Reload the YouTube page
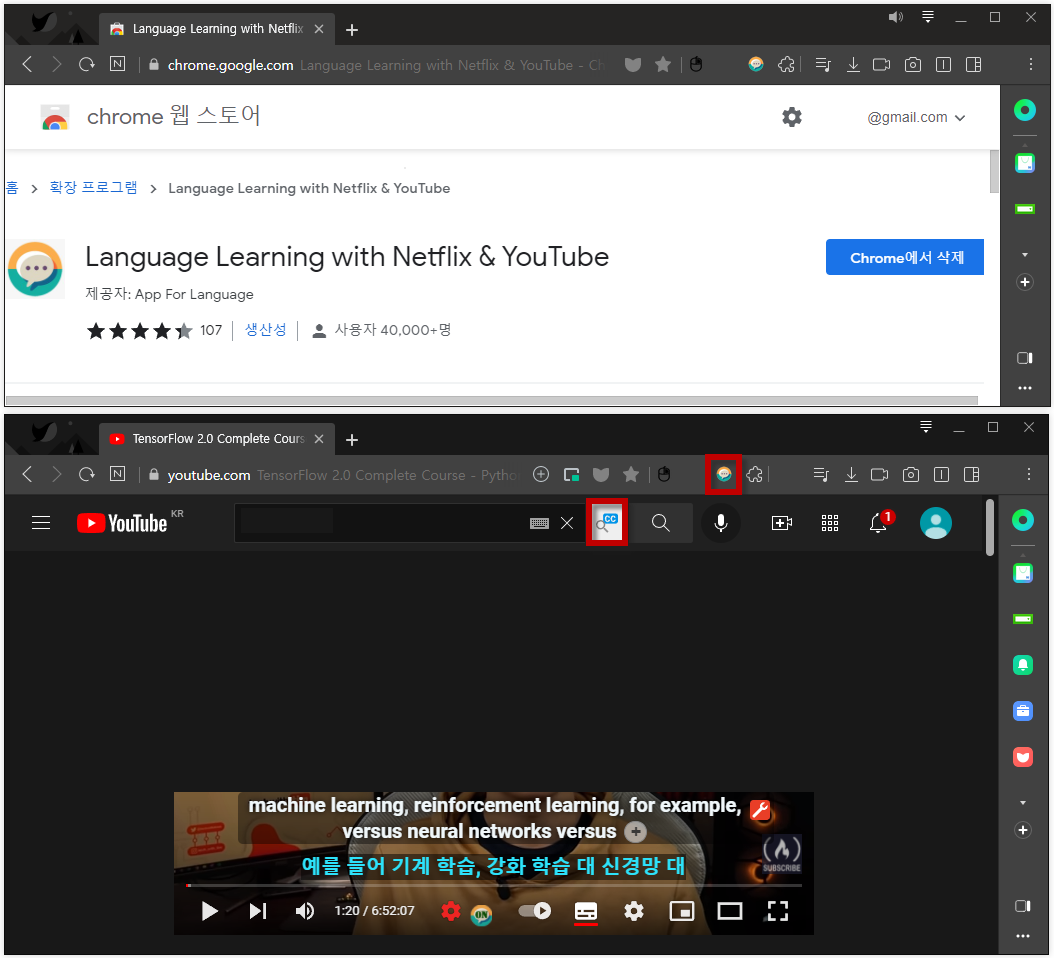 (87, 475)
